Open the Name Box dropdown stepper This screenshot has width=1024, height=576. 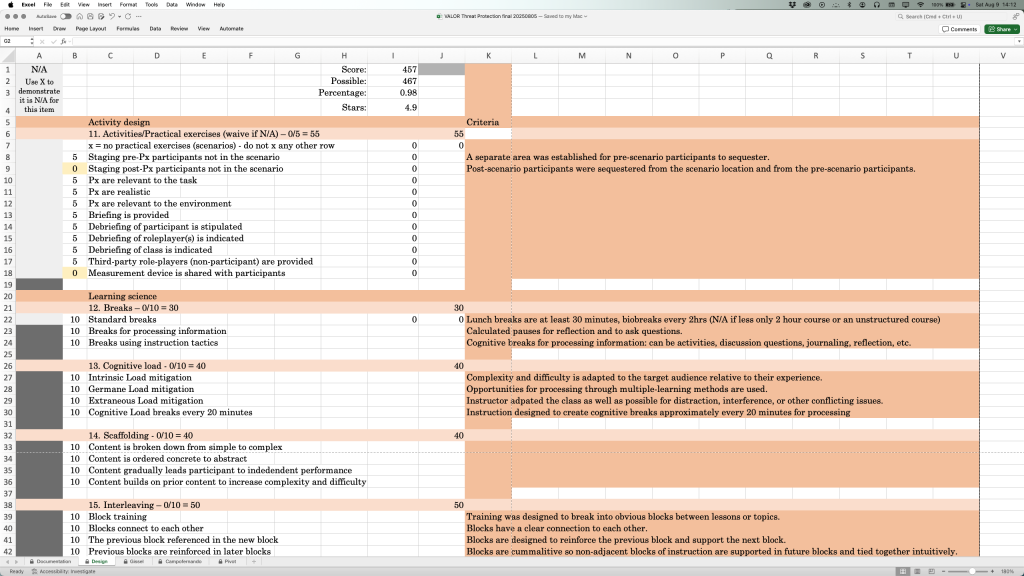(x=32, y=41)
